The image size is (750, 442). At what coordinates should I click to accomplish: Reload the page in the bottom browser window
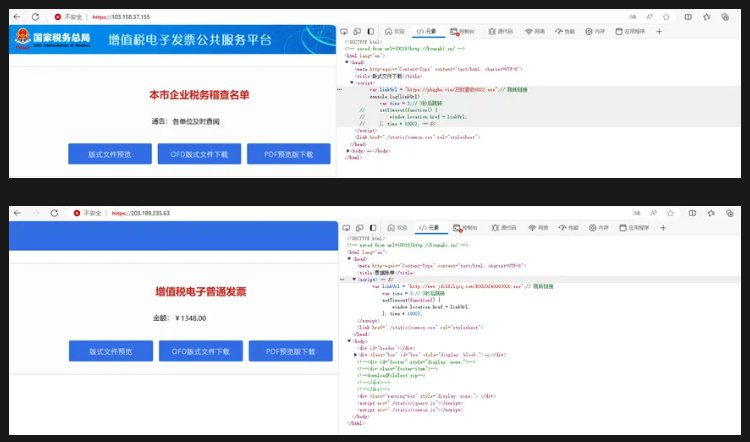pos(54,213)
